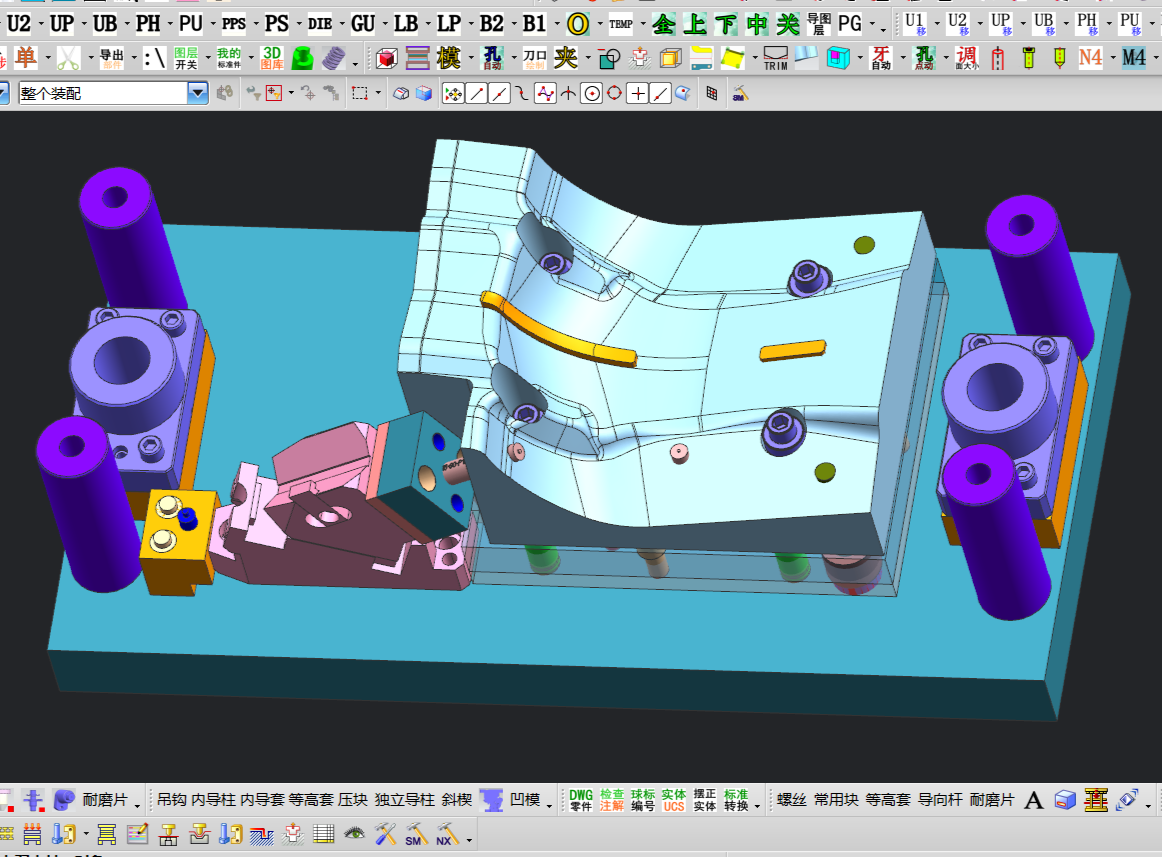Click the green guide bushing icon

pyautogui.click(x=302, y=57)
